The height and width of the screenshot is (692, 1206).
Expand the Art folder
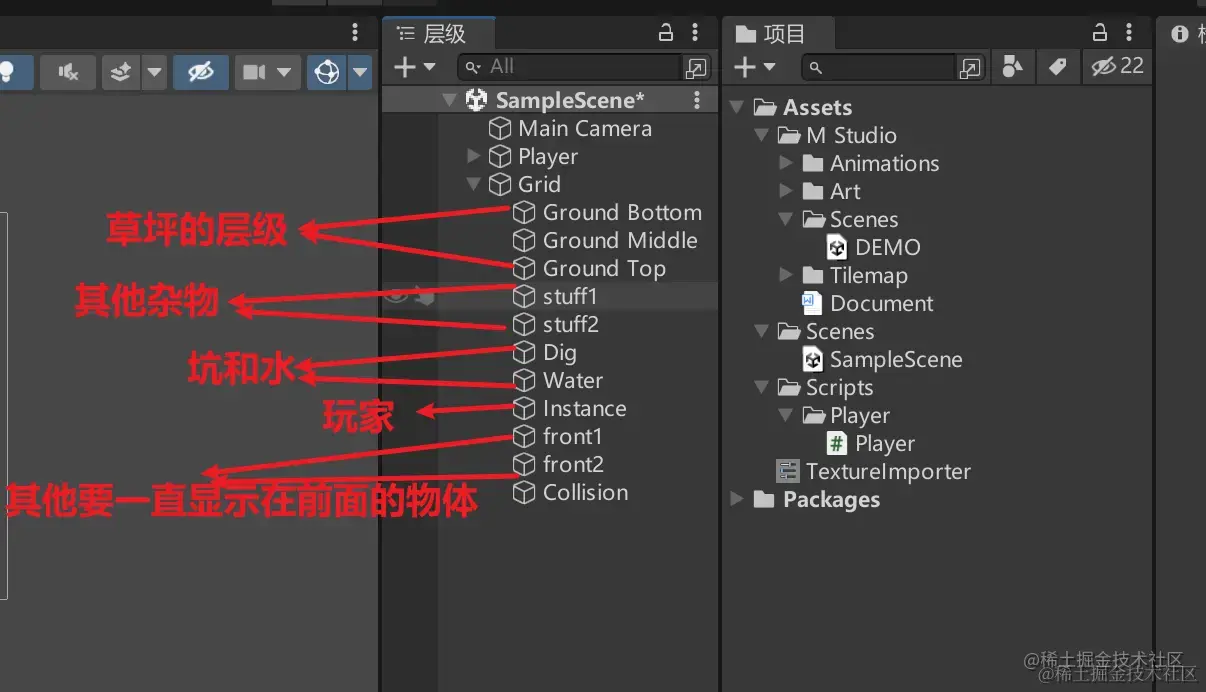[786, 190]
